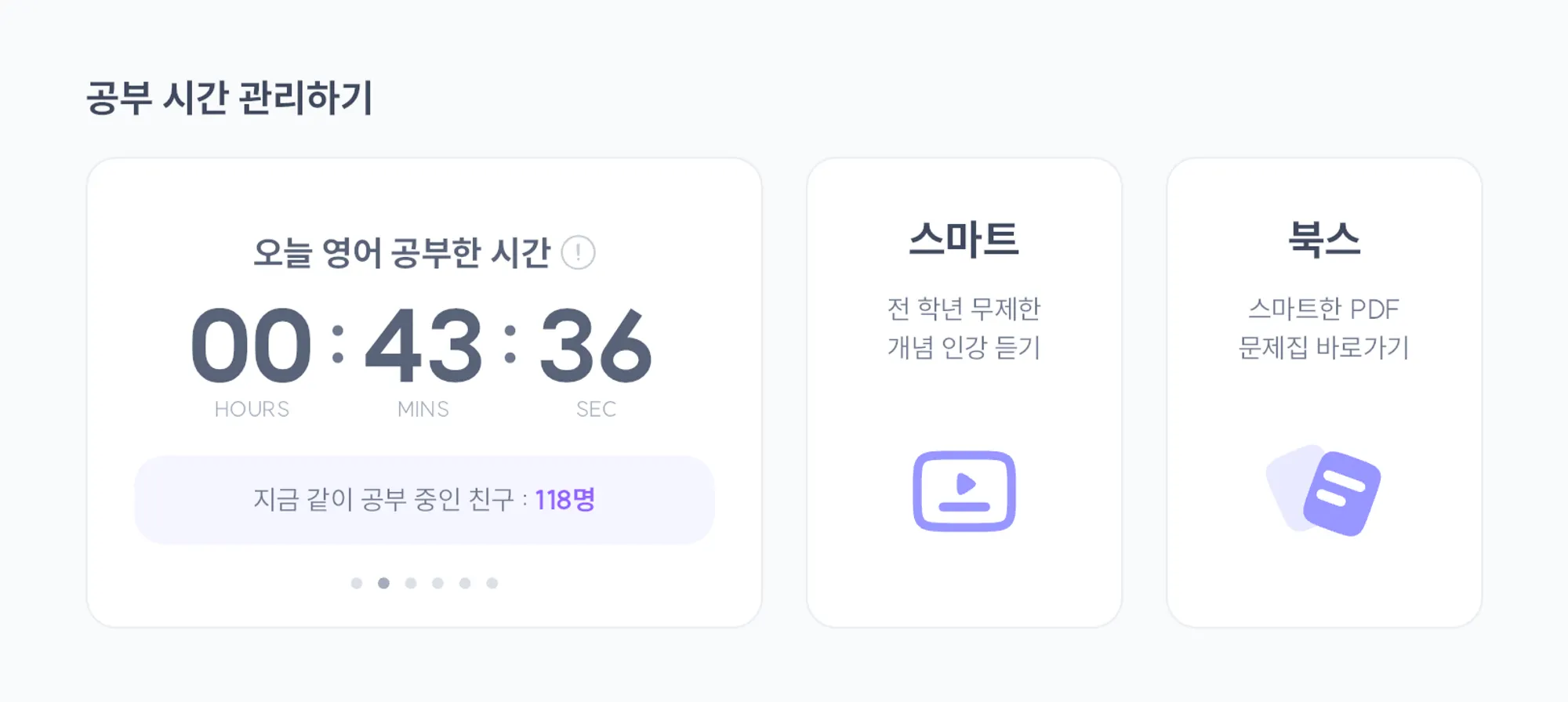
Task: Click the 오늘 영어 공부한 시간 heading
Action: (x=401, y=253)
